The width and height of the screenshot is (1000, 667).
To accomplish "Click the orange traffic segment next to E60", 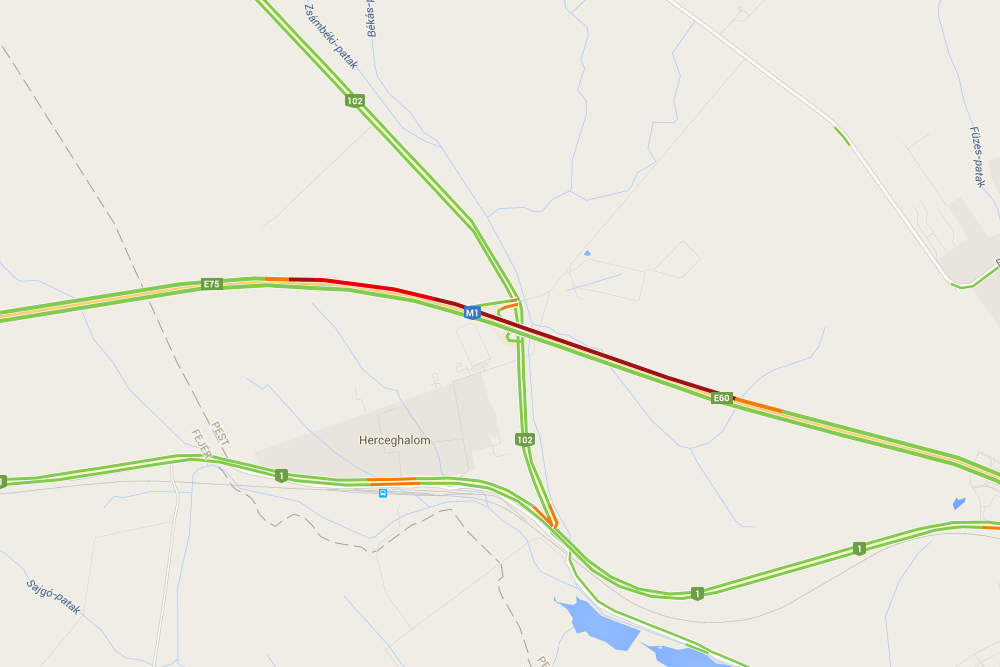I will [758, 406].
